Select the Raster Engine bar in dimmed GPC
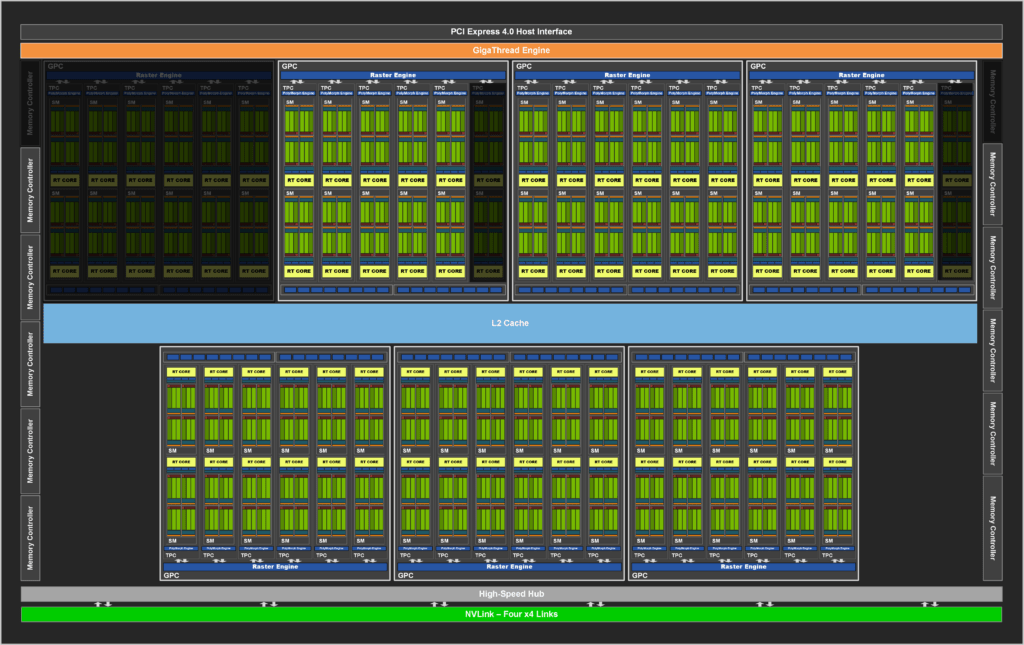The height and width of the screenshot is (645, 1024). point(159,75)
